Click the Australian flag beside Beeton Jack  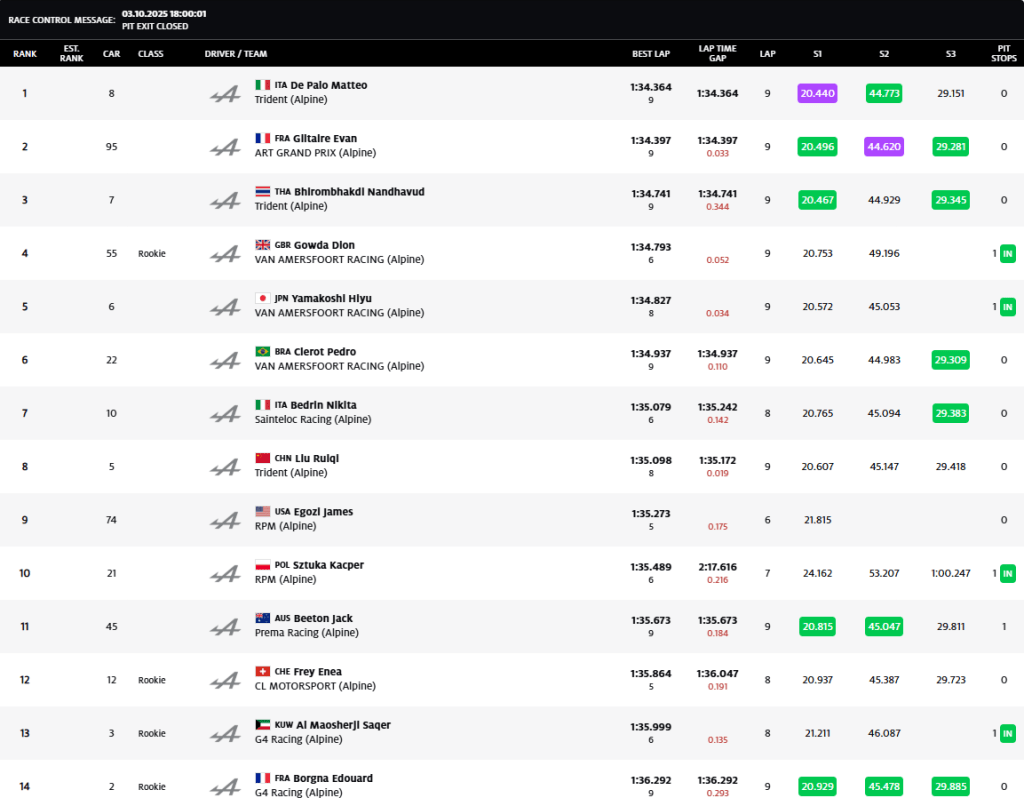tap(263, 618)
